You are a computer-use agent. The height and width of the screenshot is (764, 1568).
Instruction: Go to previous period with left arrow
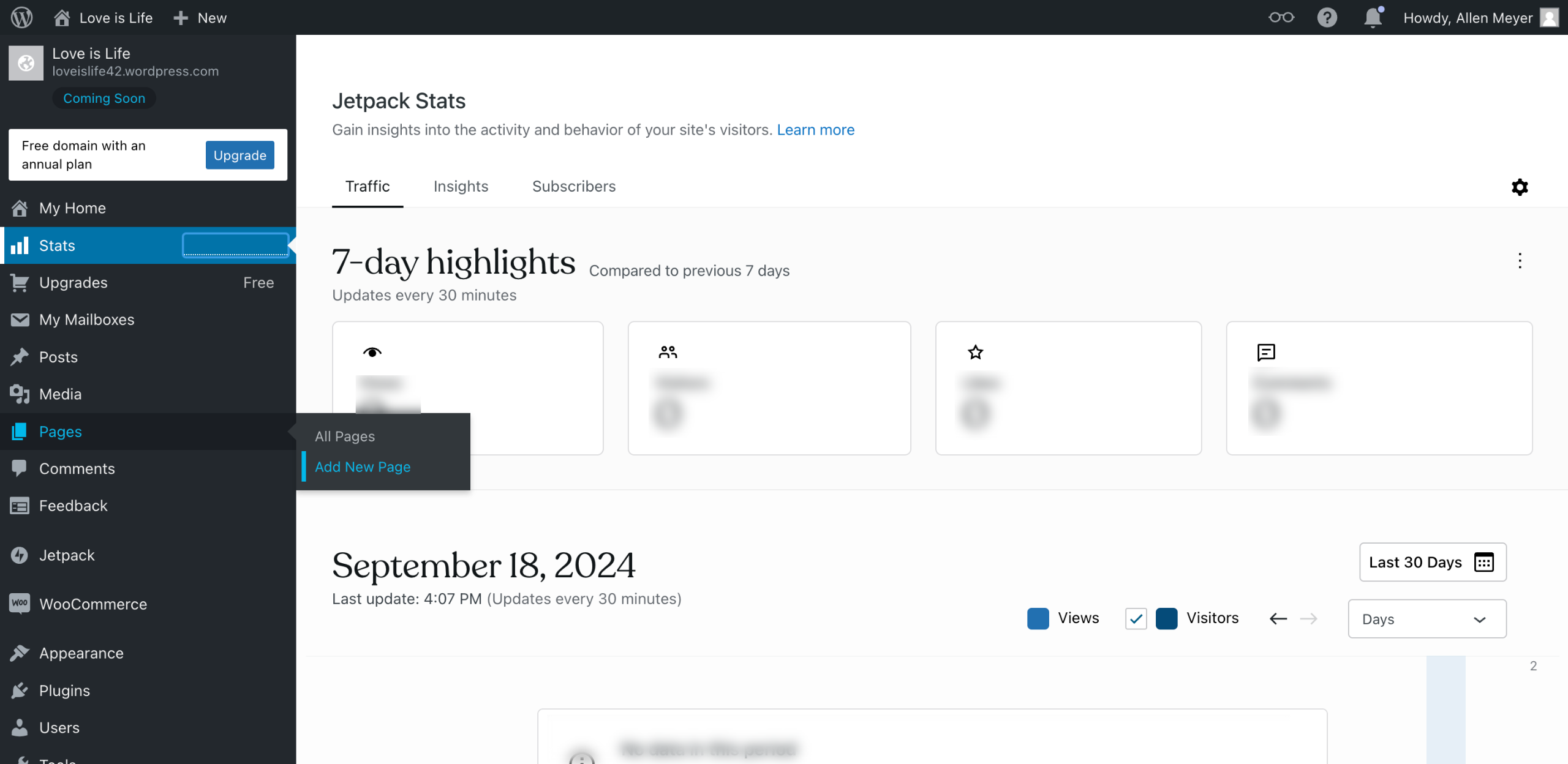[1278, 618]
